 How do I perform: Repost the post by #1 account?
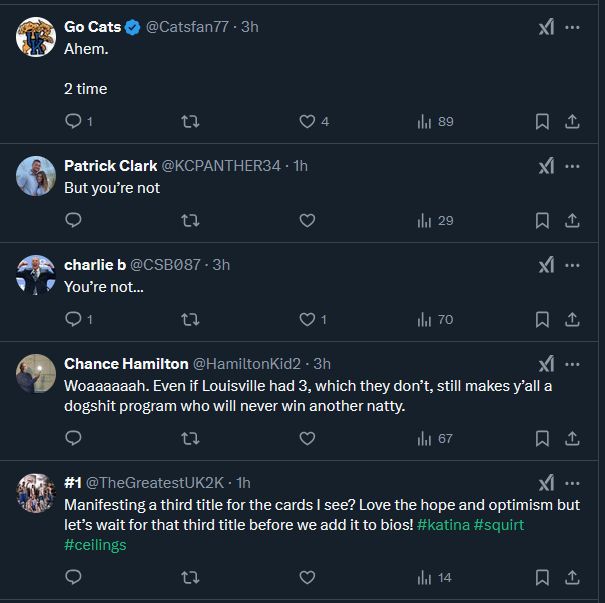click(189, 577)
